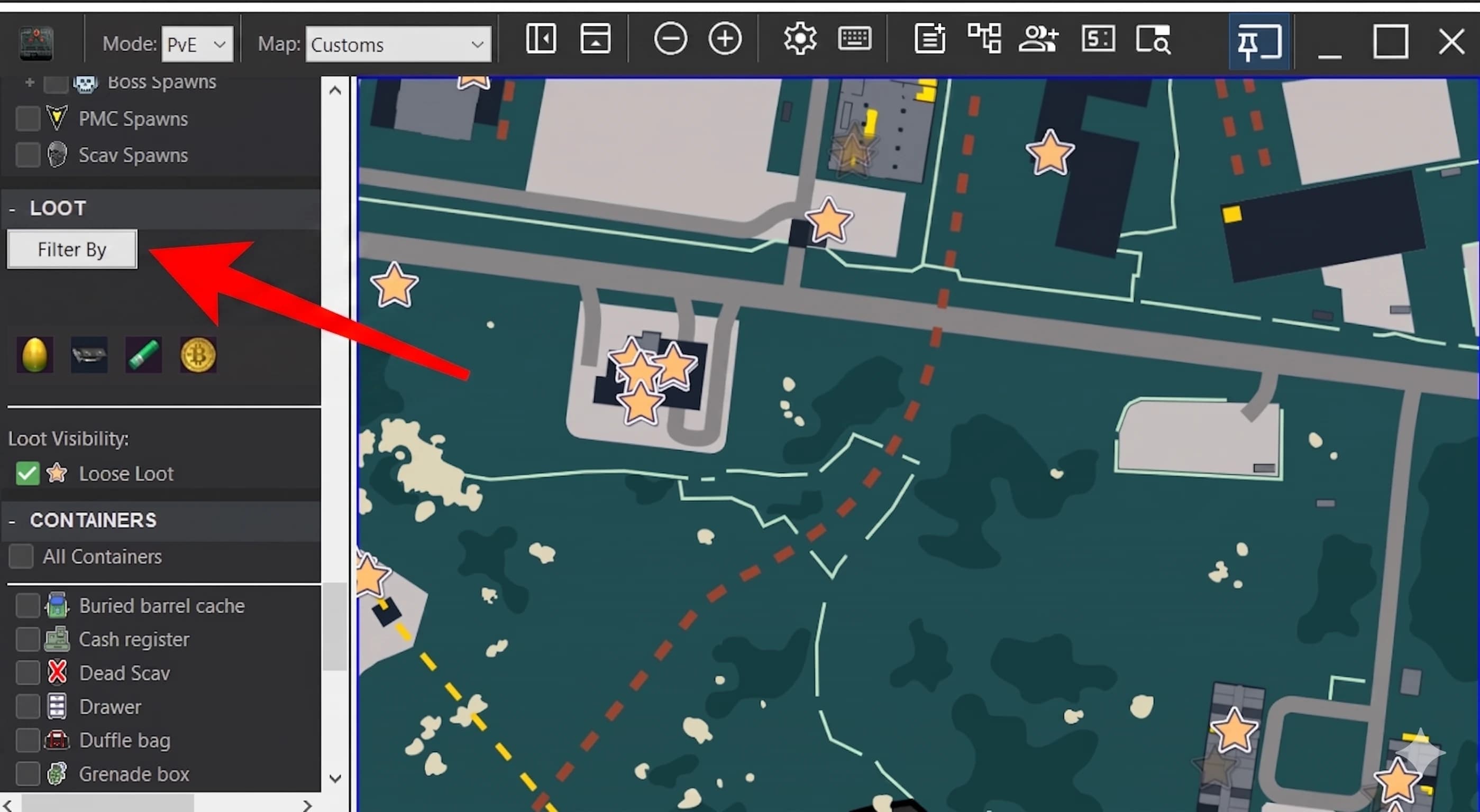Click the Loose Loot star icon
The height and width of the screenshot is (812, 1480).
(57, 473)
